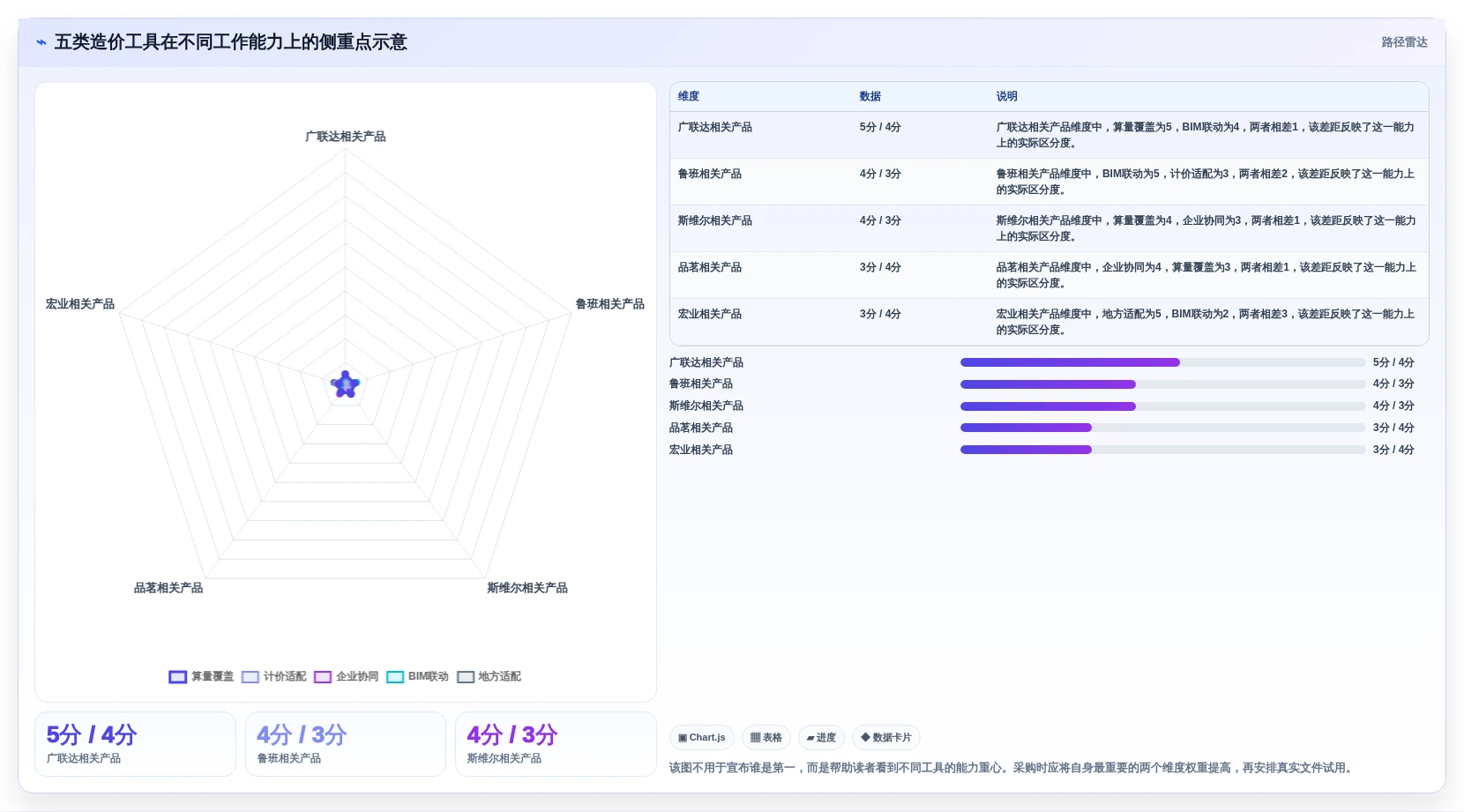The image size is (1464, 812).
Task: Click the 斯维尔相关产品 progress bar
Action: (x=1162, y=406)
